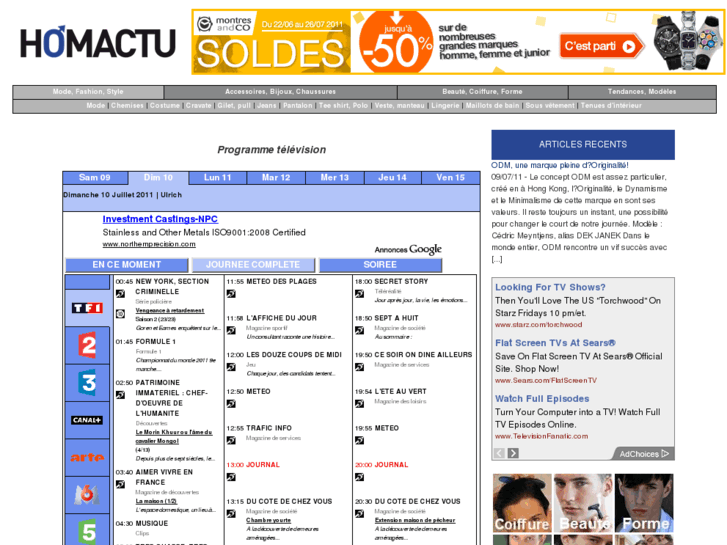Screen dimensions: 727x545
Task: Go to previous ad with left arrow
Action: [499, 453]
